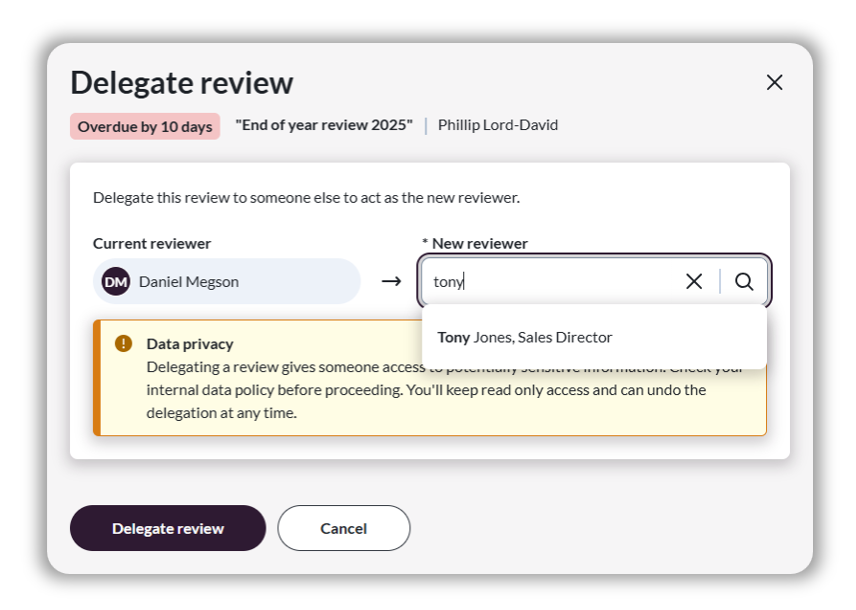This screenshot has height=610, width=856.
Task: Click the magnifier search icon
Action: 744,282
